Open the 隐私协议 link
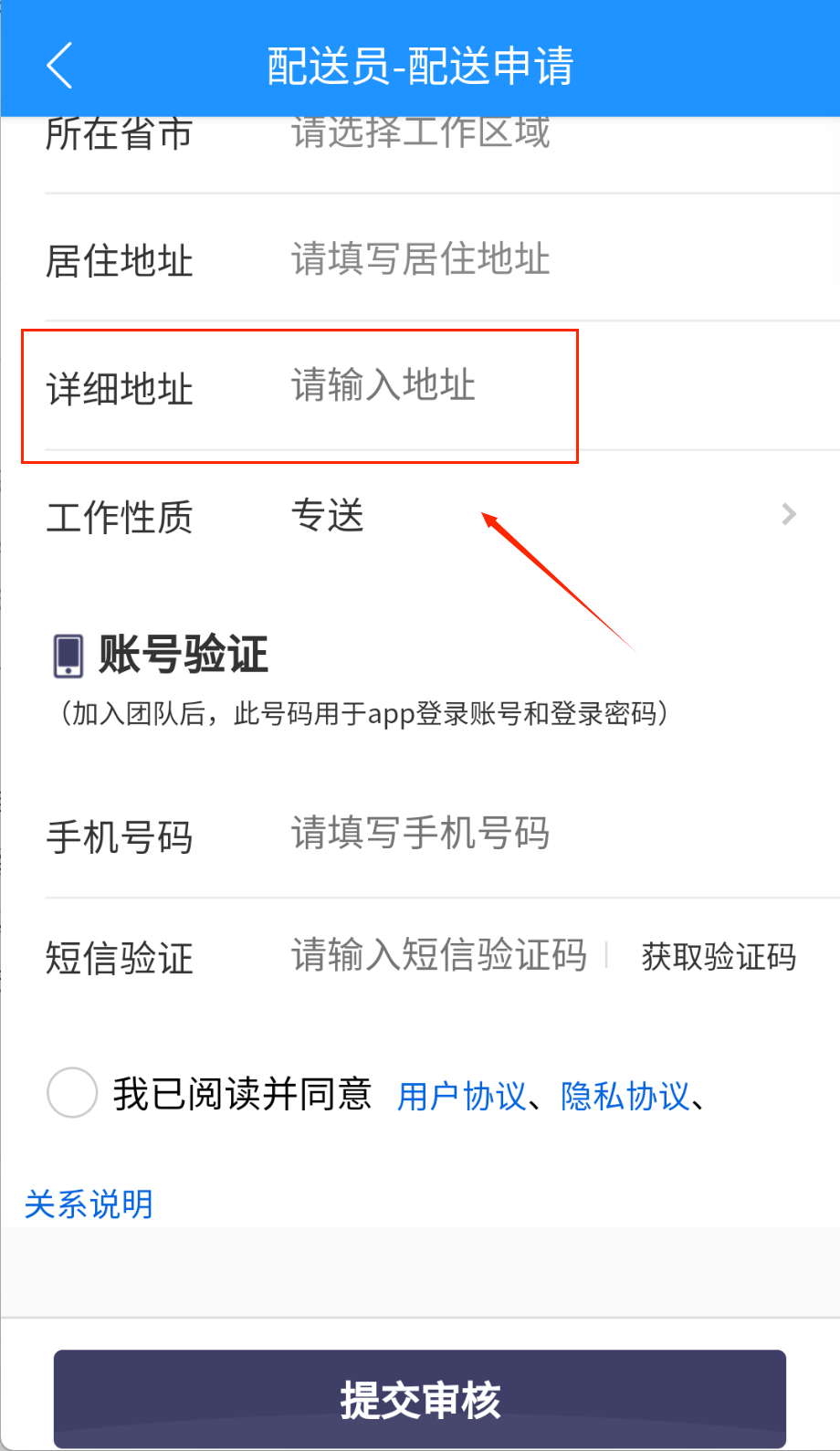The image size is (840, 1451). (x=625, y=1096)
